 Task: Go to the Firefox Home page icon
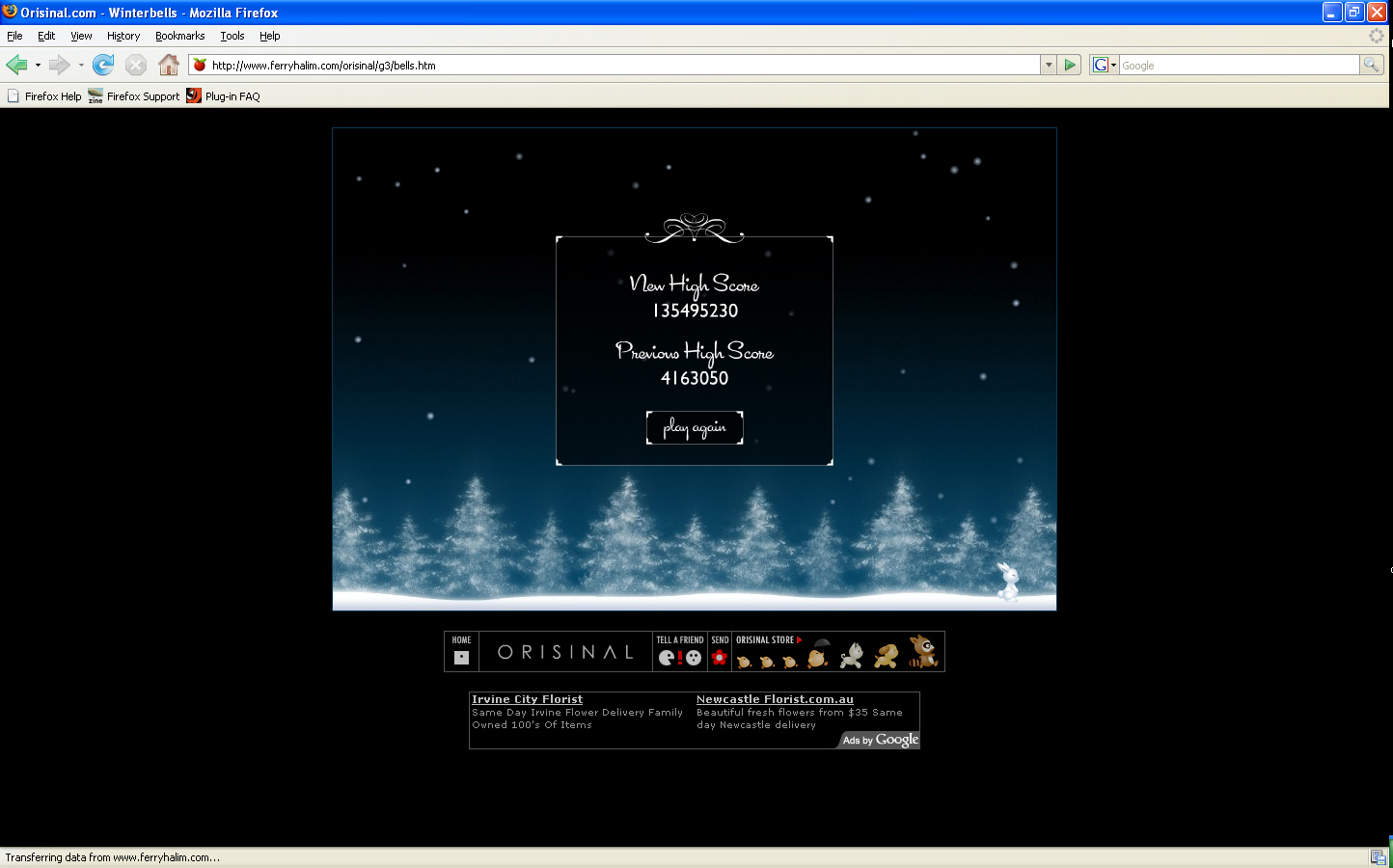(x=169, y=66)
